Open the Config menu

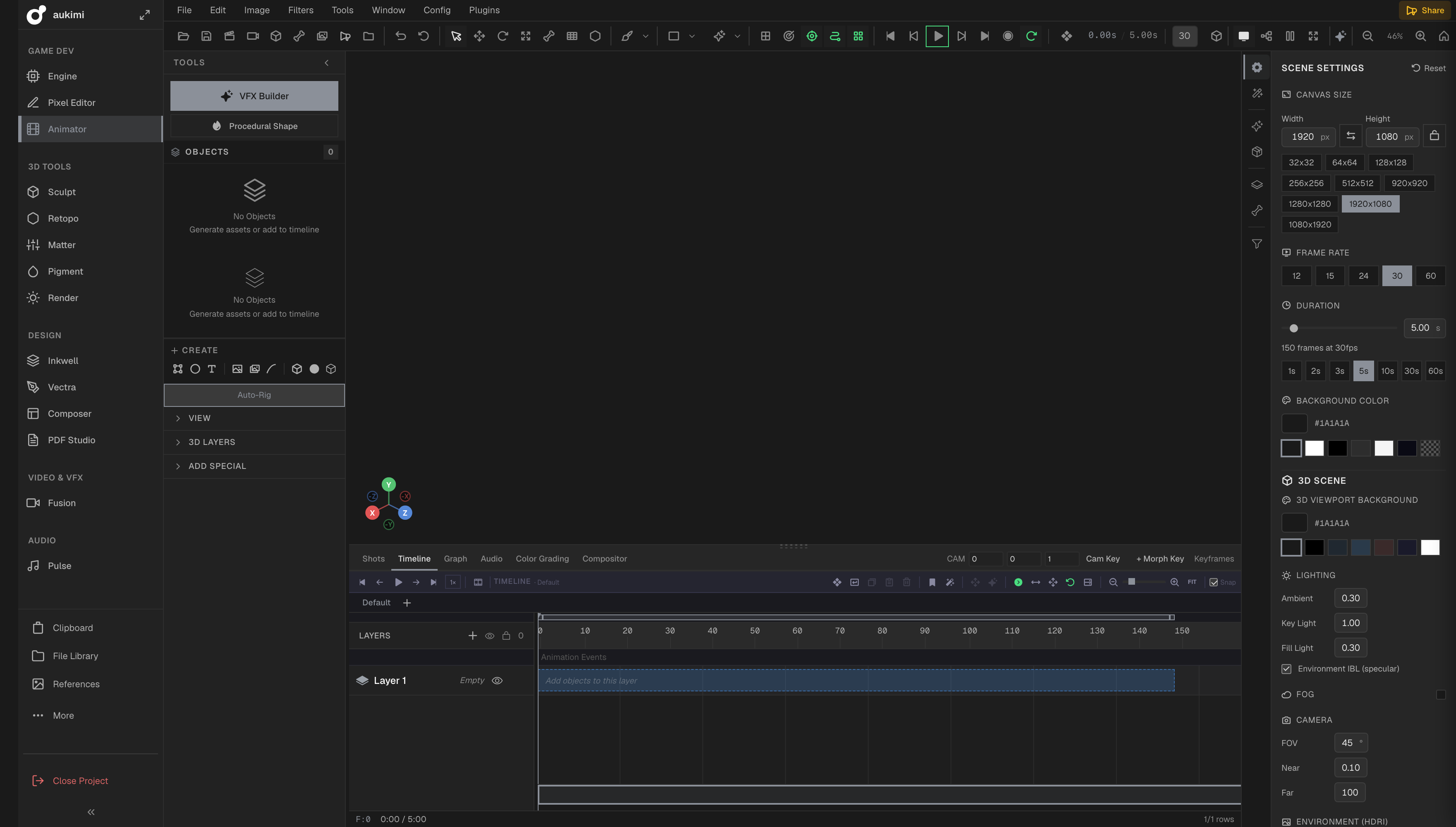pos(437,10)
